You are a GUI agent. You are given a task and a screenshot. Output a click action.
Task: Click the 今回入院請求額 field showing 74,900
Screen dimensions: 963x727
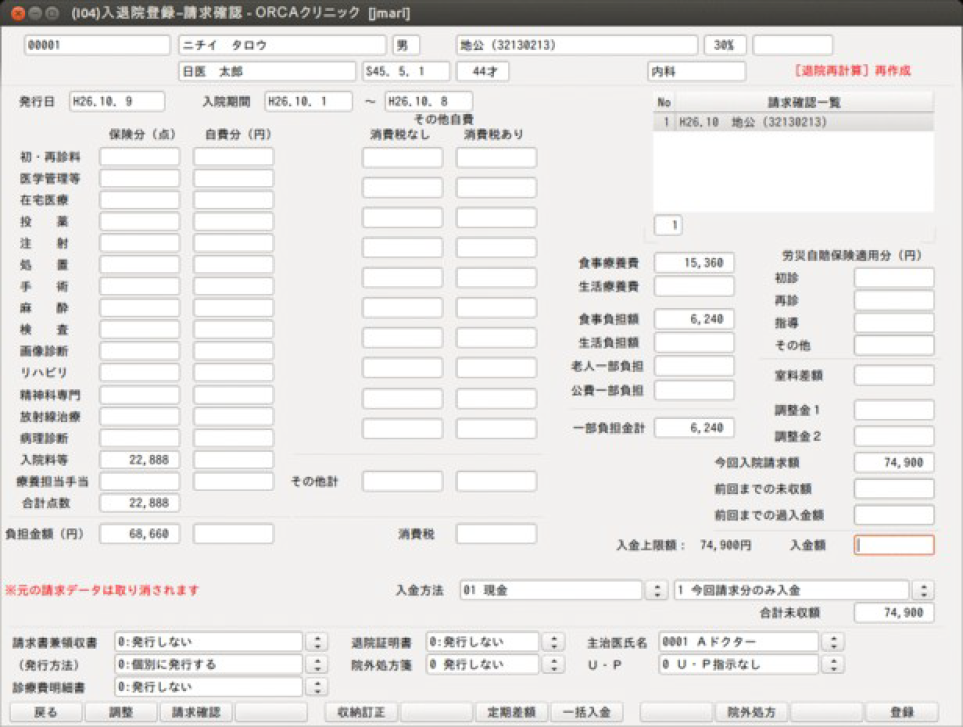point(894,462)
